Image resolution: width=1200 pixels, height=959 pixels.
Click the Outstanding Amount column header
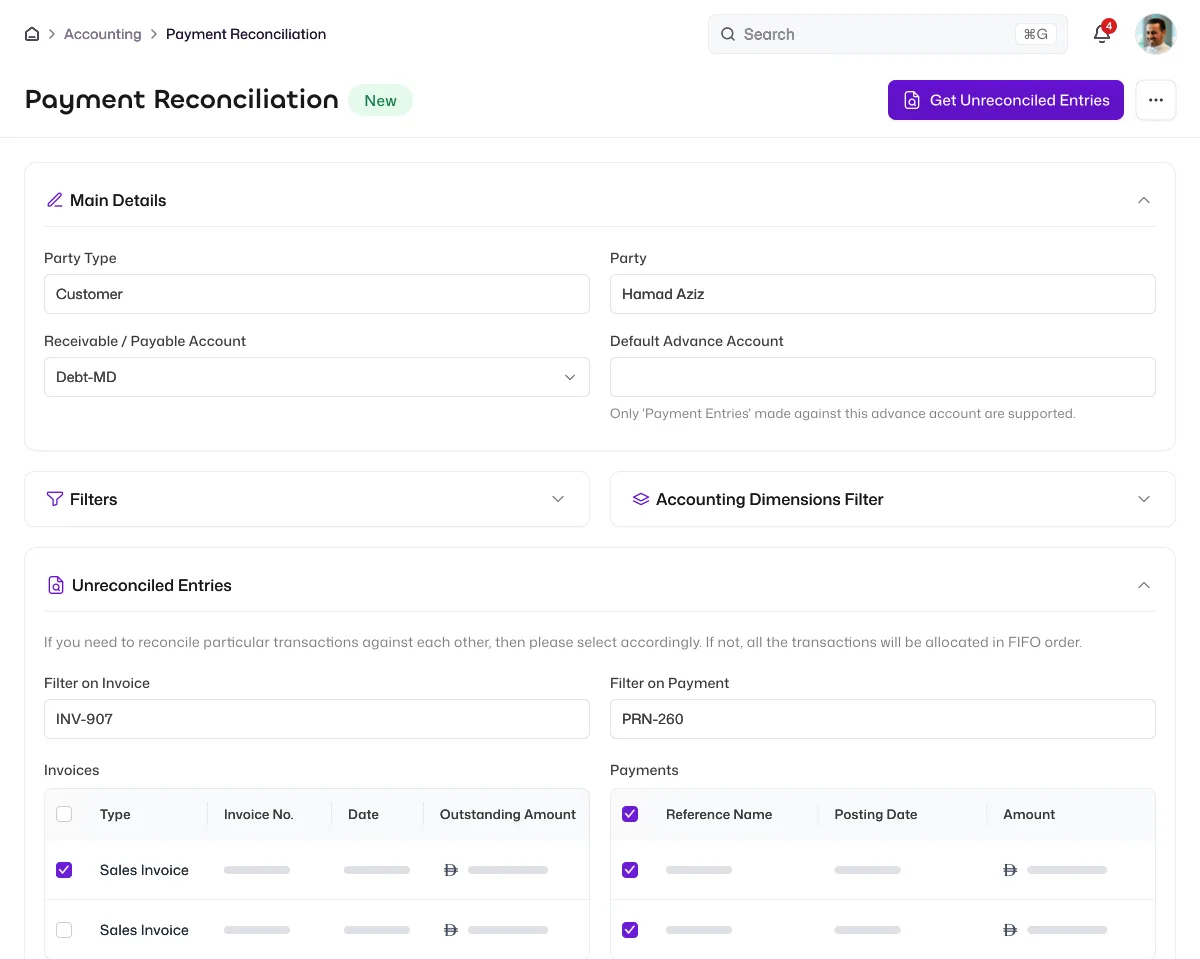pyautogui.click(x=508, y=814)
